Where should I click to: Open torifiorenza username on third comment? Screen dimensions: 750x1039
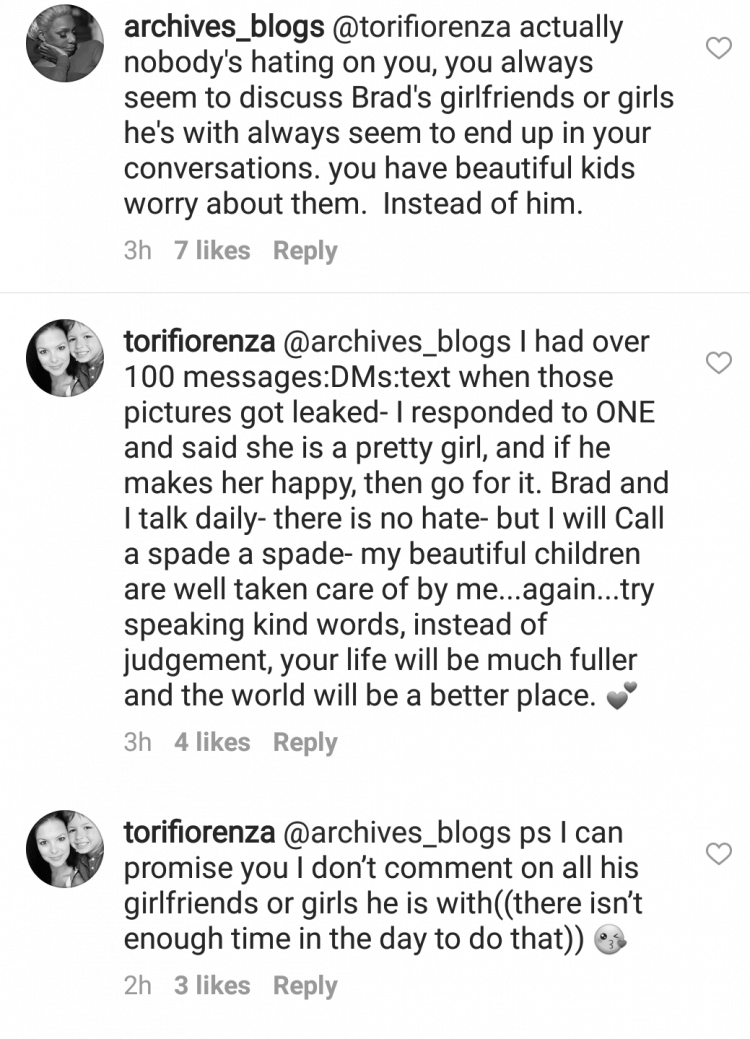pyautogui.click(x=199, y=832)
